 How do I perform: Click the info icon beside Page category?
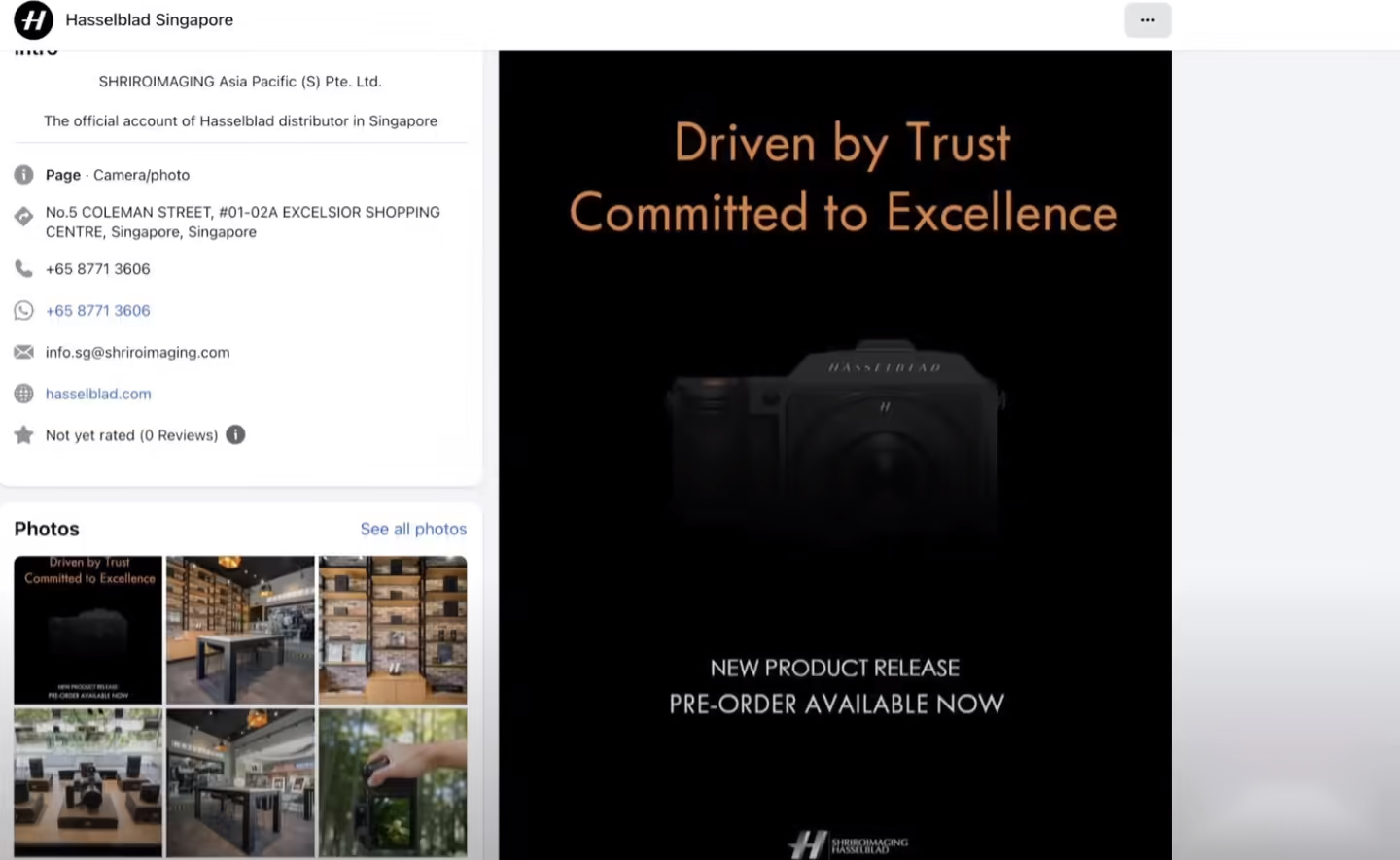coord(23,175)
